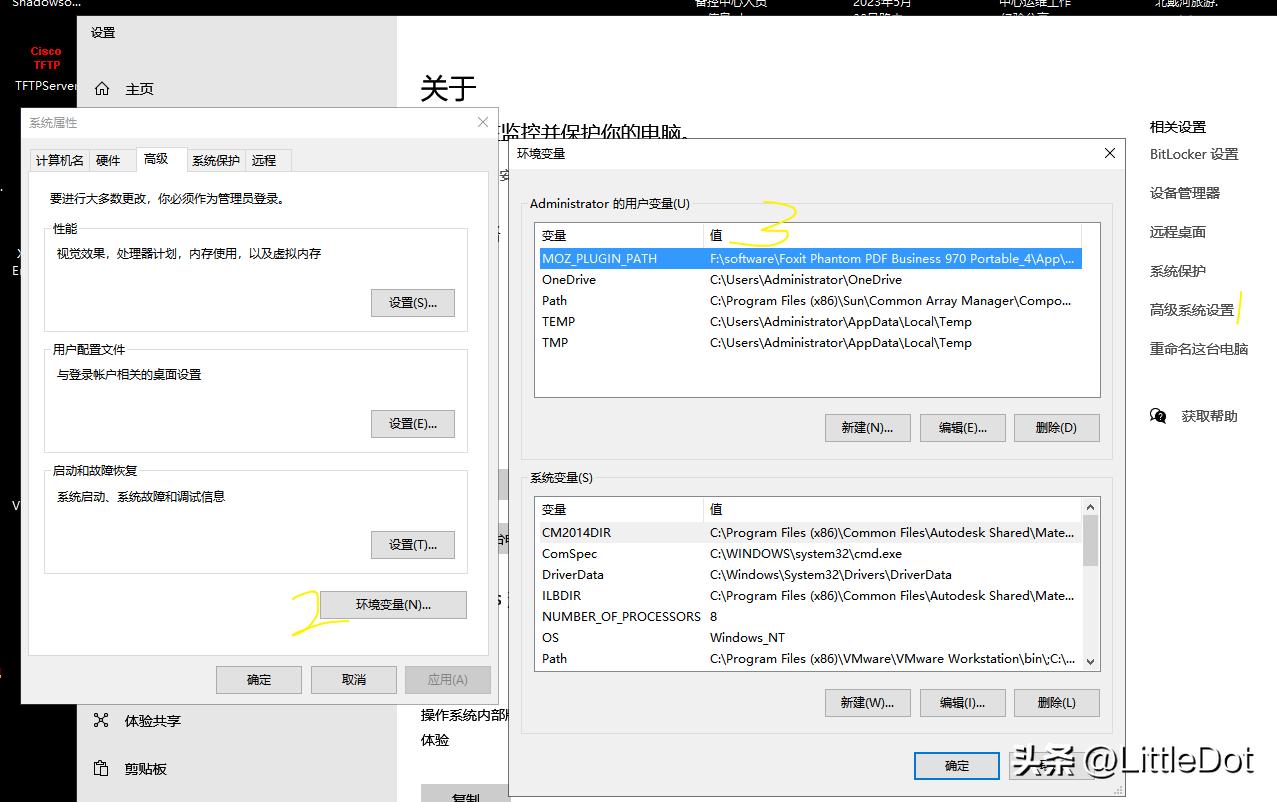Click 删除(D) to remove a user variable
Viewport: 1277px width, 802px height.
tap(1055, 427)
